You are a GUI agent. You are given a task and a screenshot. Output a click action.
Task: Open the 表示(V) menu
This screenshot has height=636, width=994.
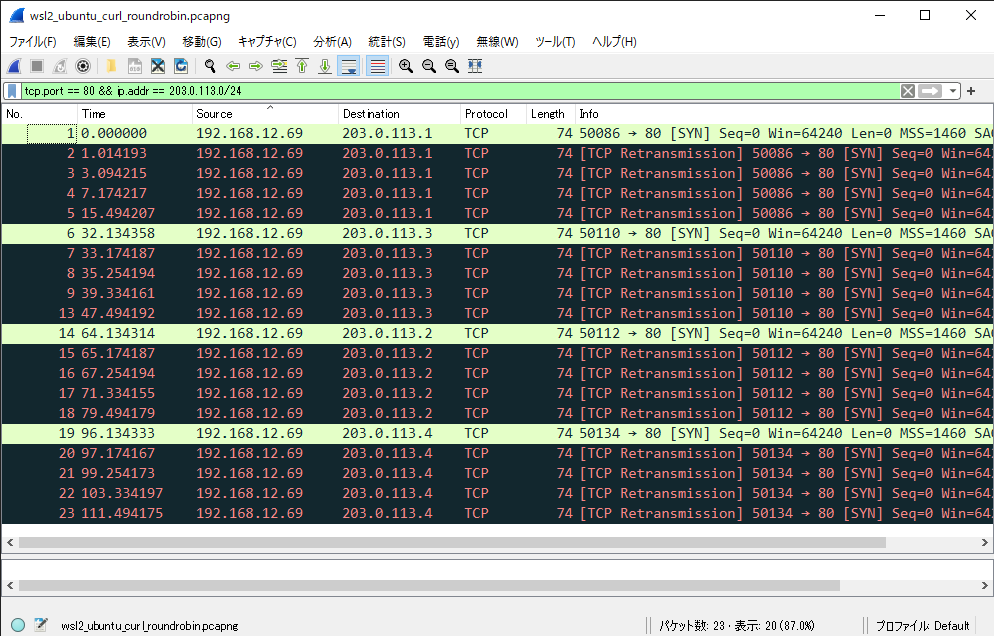point(146,42)
